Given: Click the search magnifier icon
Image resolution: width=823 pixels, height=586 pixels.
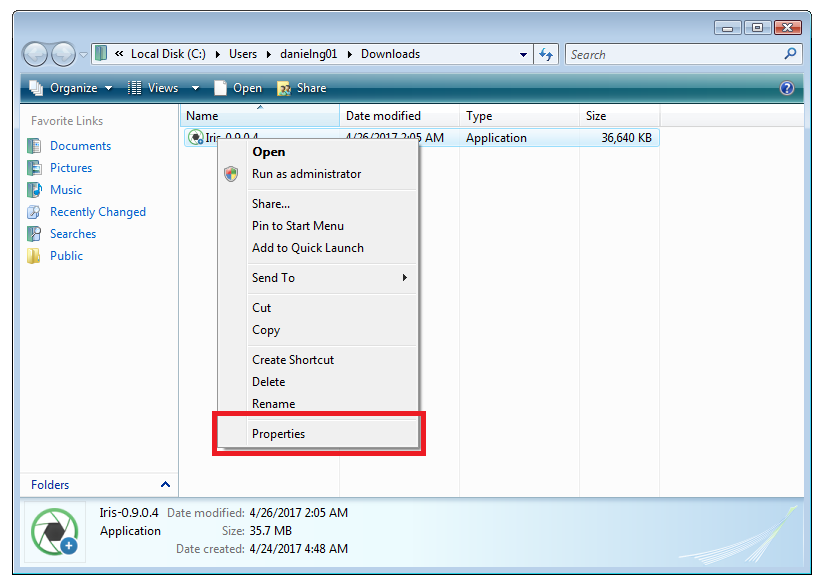Looking at the screenshot, I should click(x=790, y=54).
